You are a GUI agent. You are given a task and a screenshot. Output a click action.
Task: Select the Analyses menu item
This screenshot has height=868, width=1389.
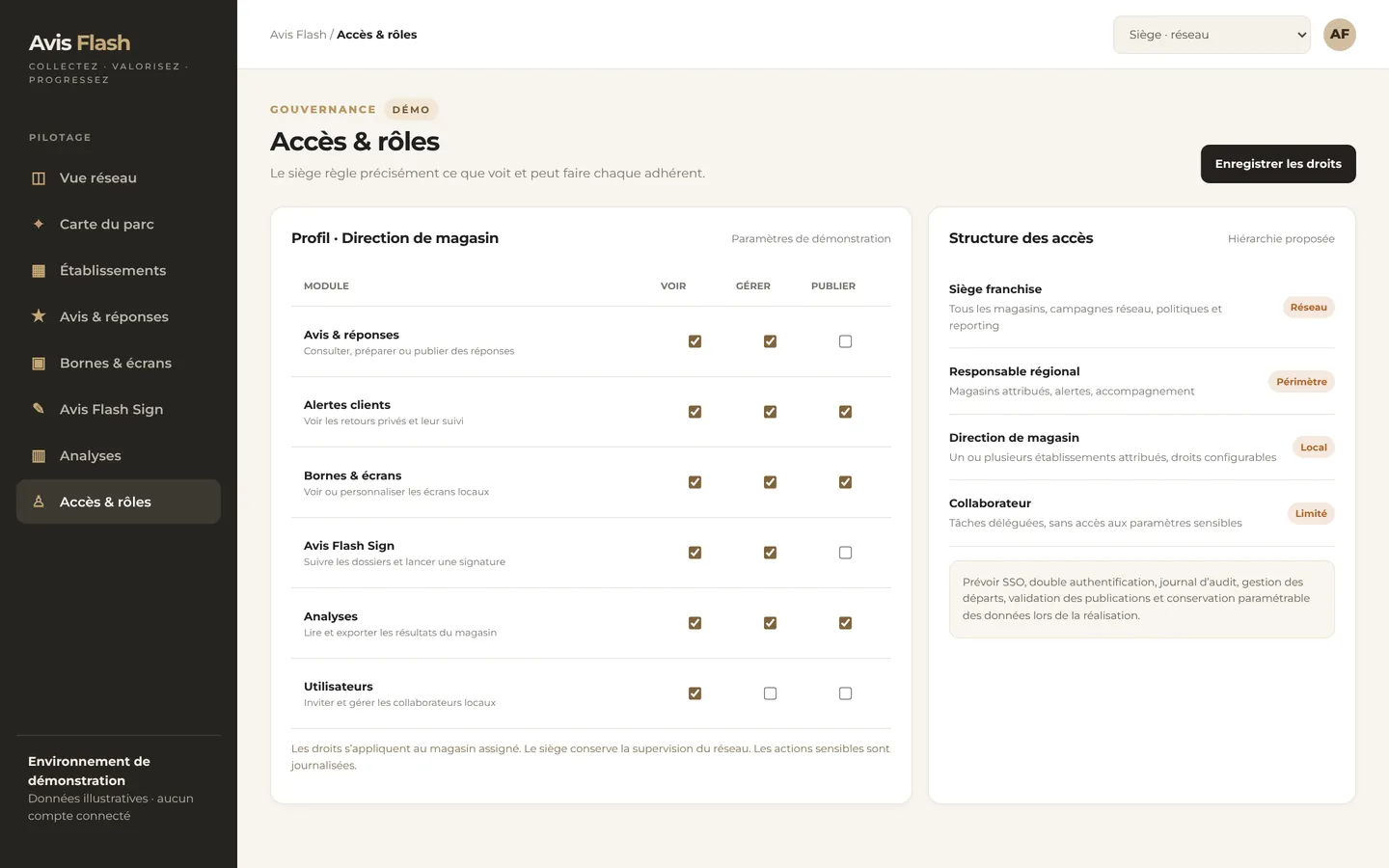(x=119, y=455)
